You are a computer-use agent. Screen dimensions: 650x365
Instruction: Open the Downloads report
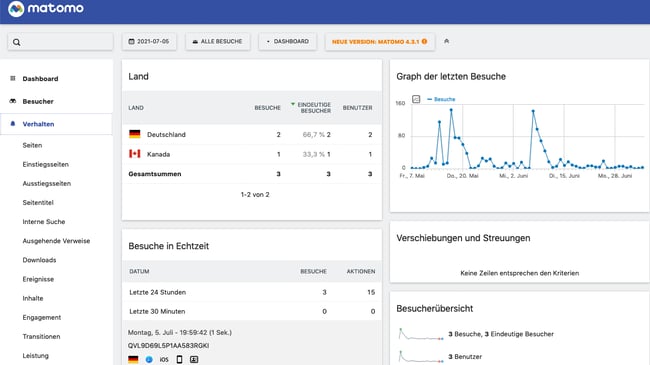[x=39, y=260]
